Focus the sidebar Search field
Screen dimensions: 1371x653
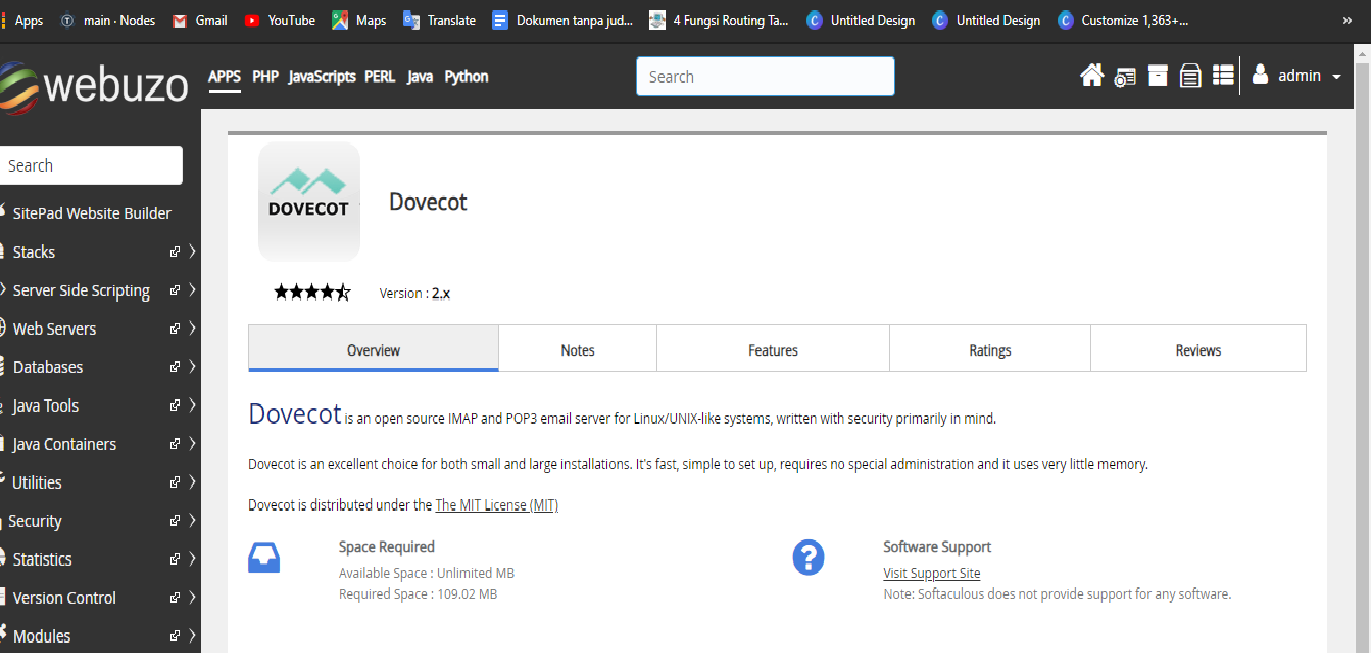pyautogui.click(x=91, y=166)
